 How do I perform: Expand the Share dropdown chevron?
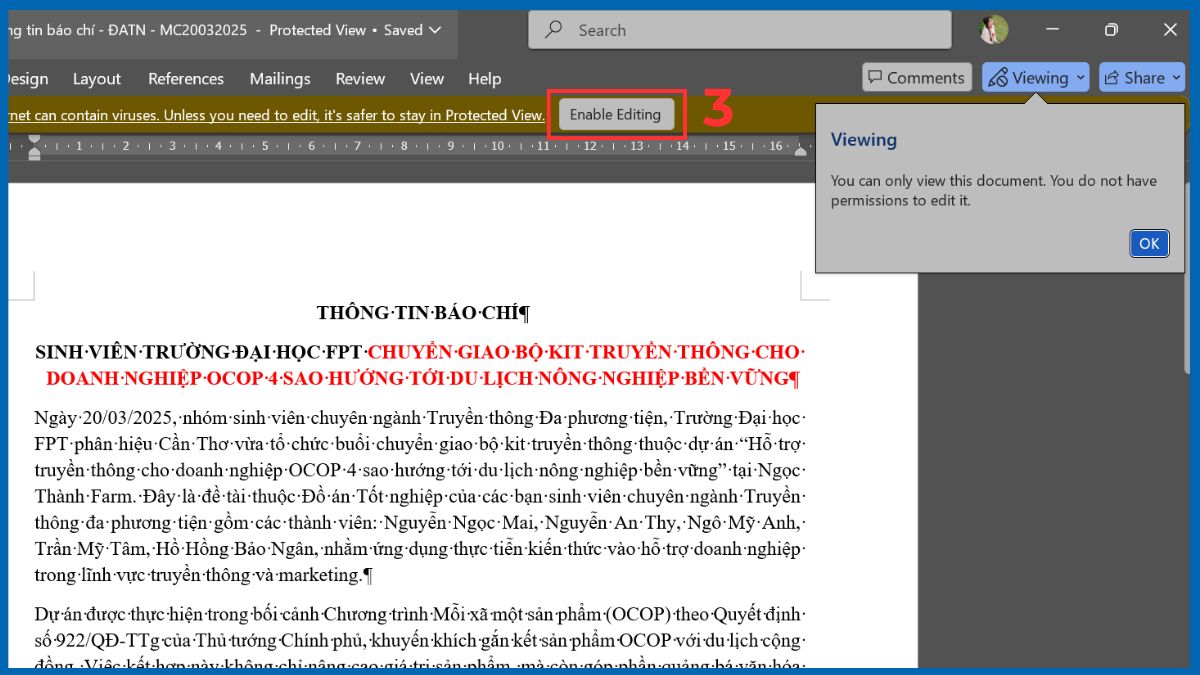tap(1176, 77)
